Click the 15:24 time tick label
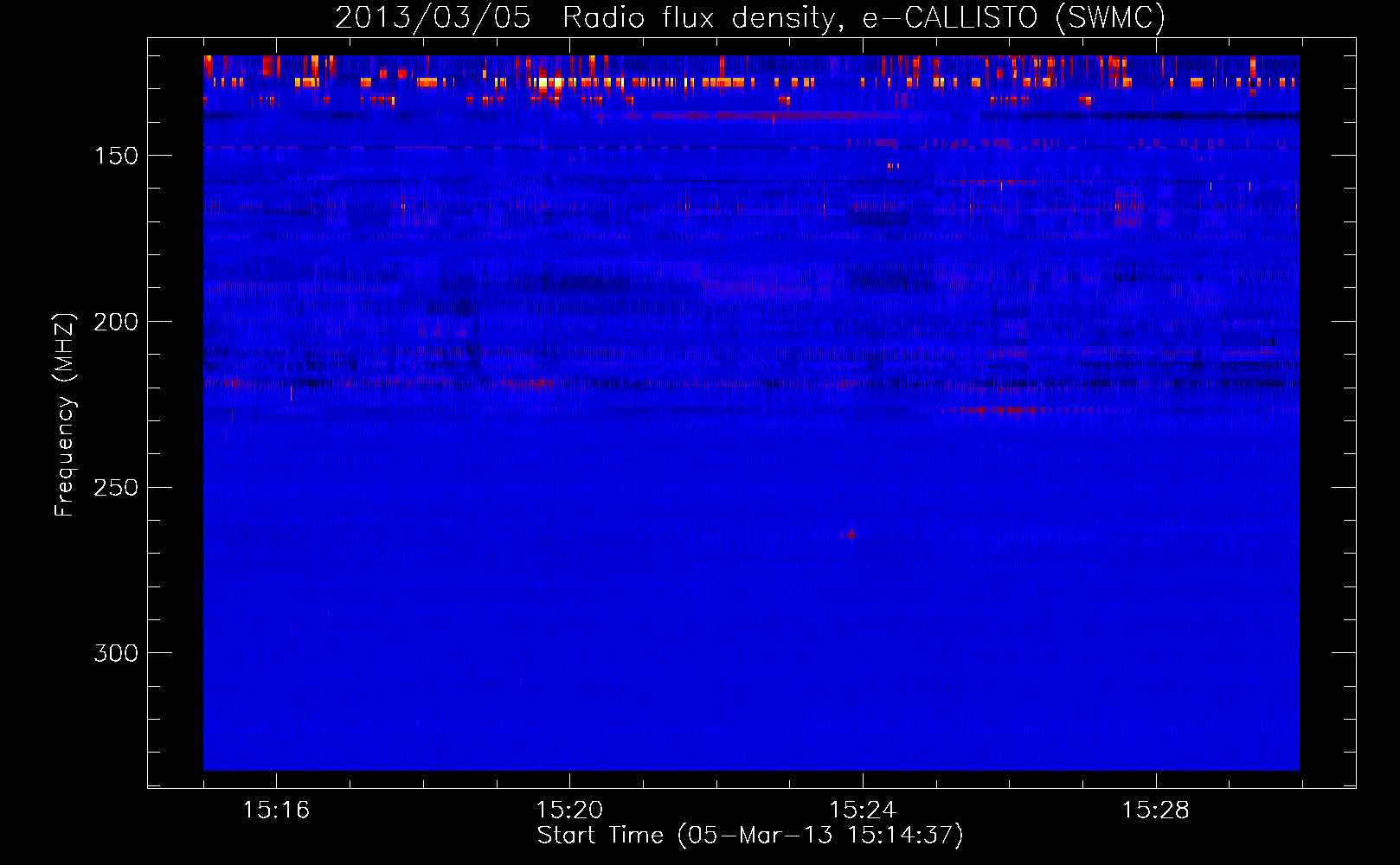 [863, 811]
